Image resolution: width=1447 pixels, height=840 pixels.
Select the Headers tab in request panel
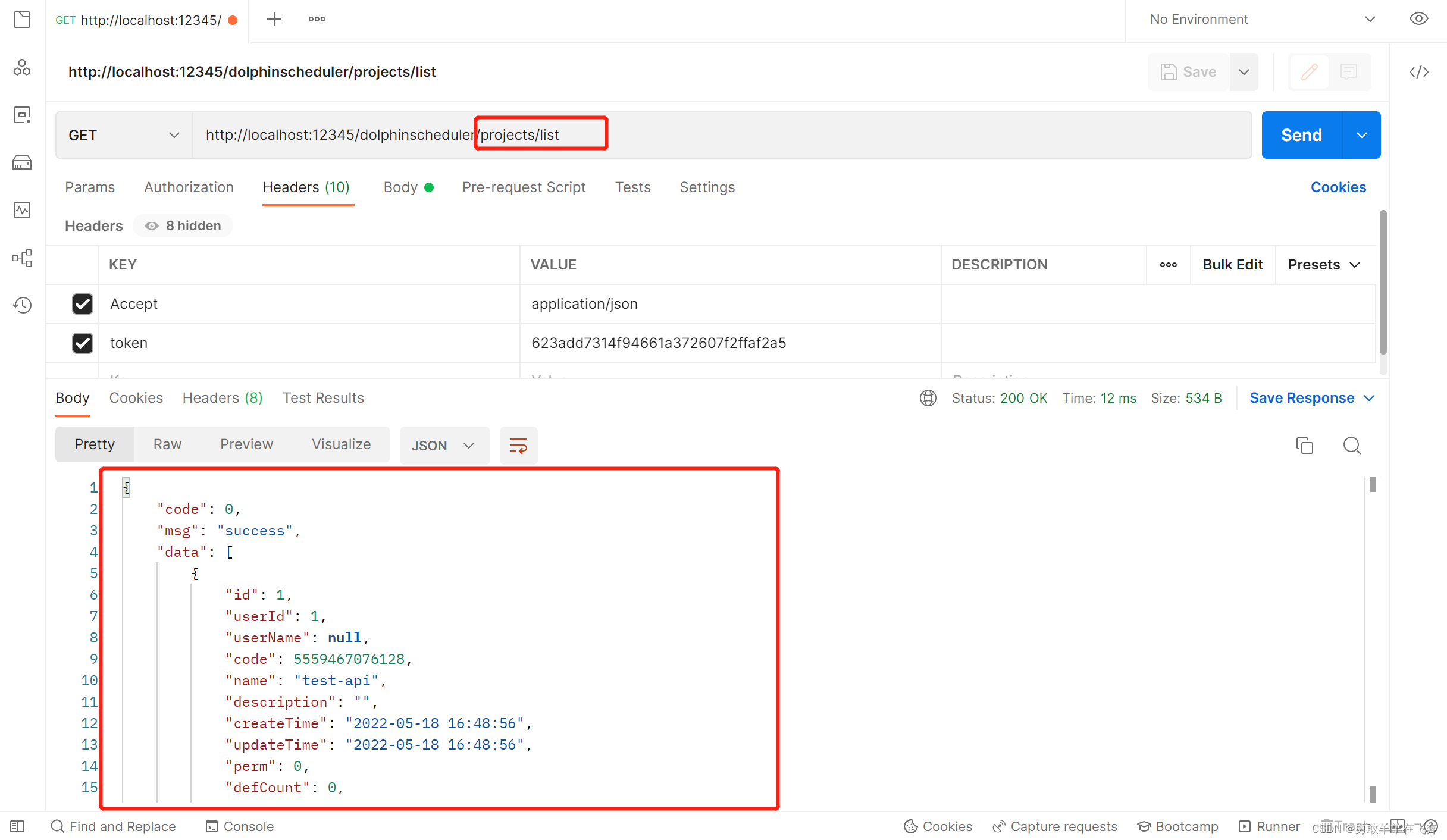(x=307, y=187)
